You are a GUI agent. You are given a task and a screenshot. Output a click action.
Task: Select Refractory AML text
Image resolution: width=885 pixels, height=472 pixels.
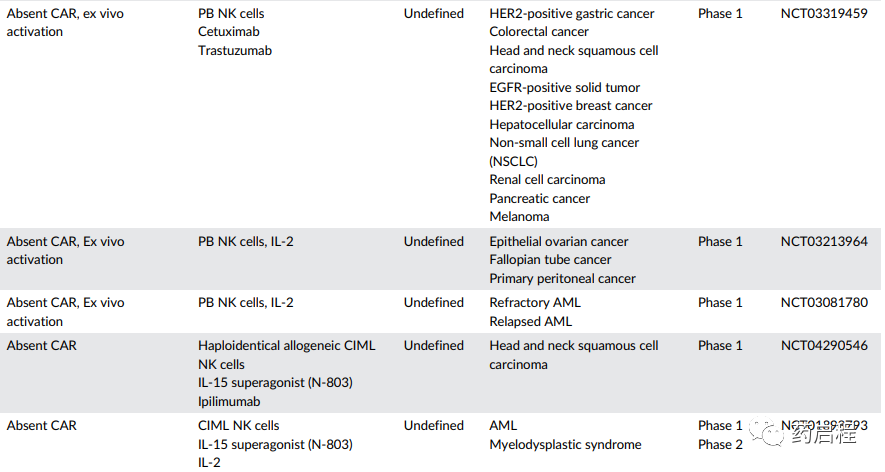click(x=535, y=303)
